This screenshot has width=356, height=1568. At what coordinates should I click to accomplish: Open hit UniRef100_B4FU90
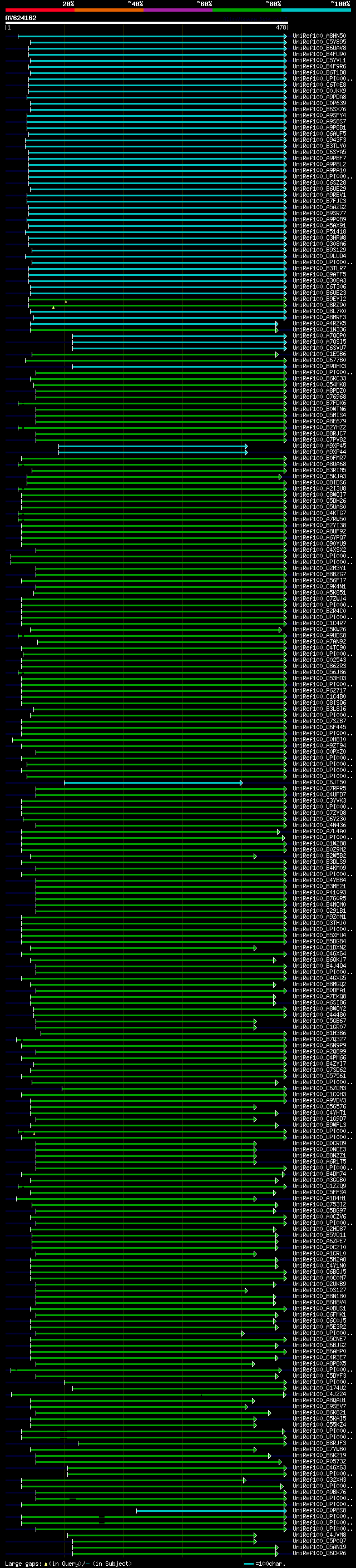tap(319, 55)
